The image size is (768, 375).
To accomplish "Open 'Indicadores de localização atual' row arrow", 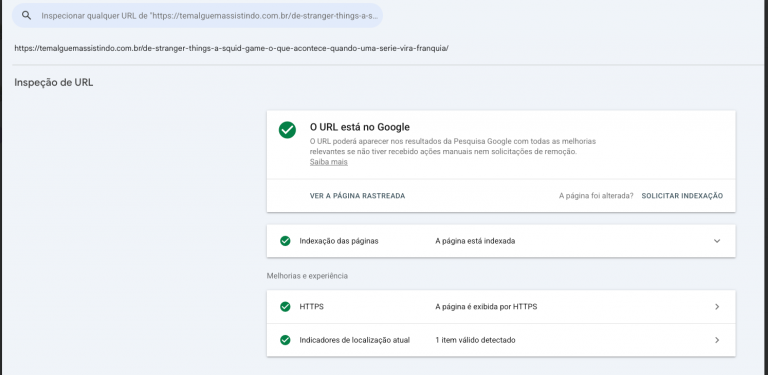I will point(717,340).
